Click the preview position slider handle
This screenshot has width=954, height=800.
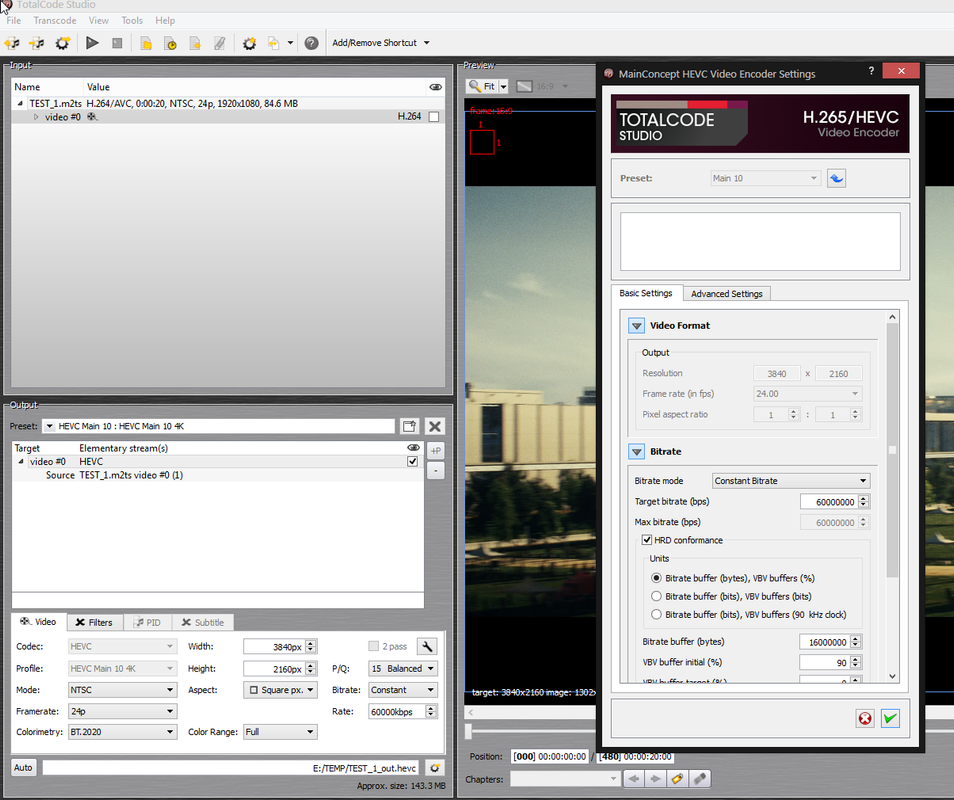point(468,731)
